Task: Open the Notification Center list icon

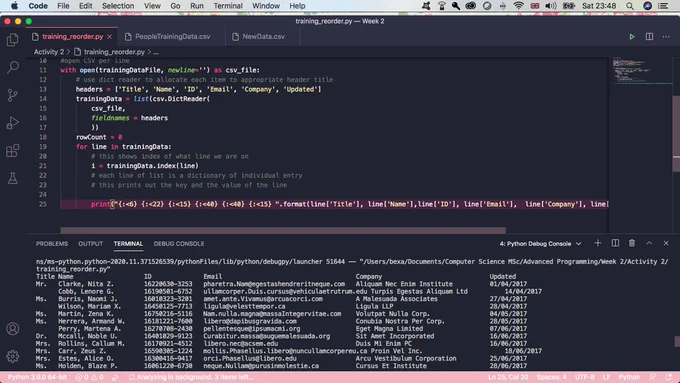Action: [663, 6]
